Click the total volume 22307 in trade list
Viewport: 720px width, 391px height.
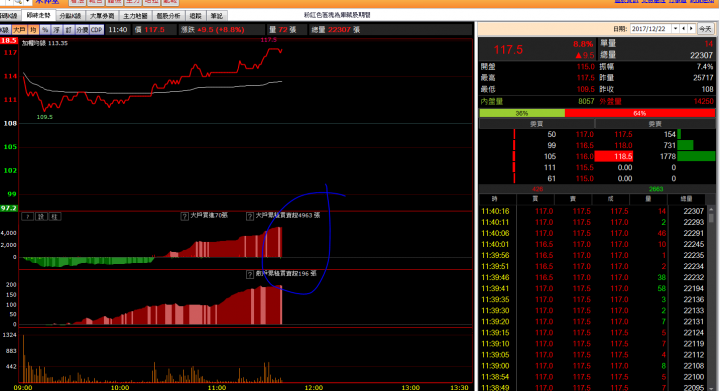[x=693, y=211]
